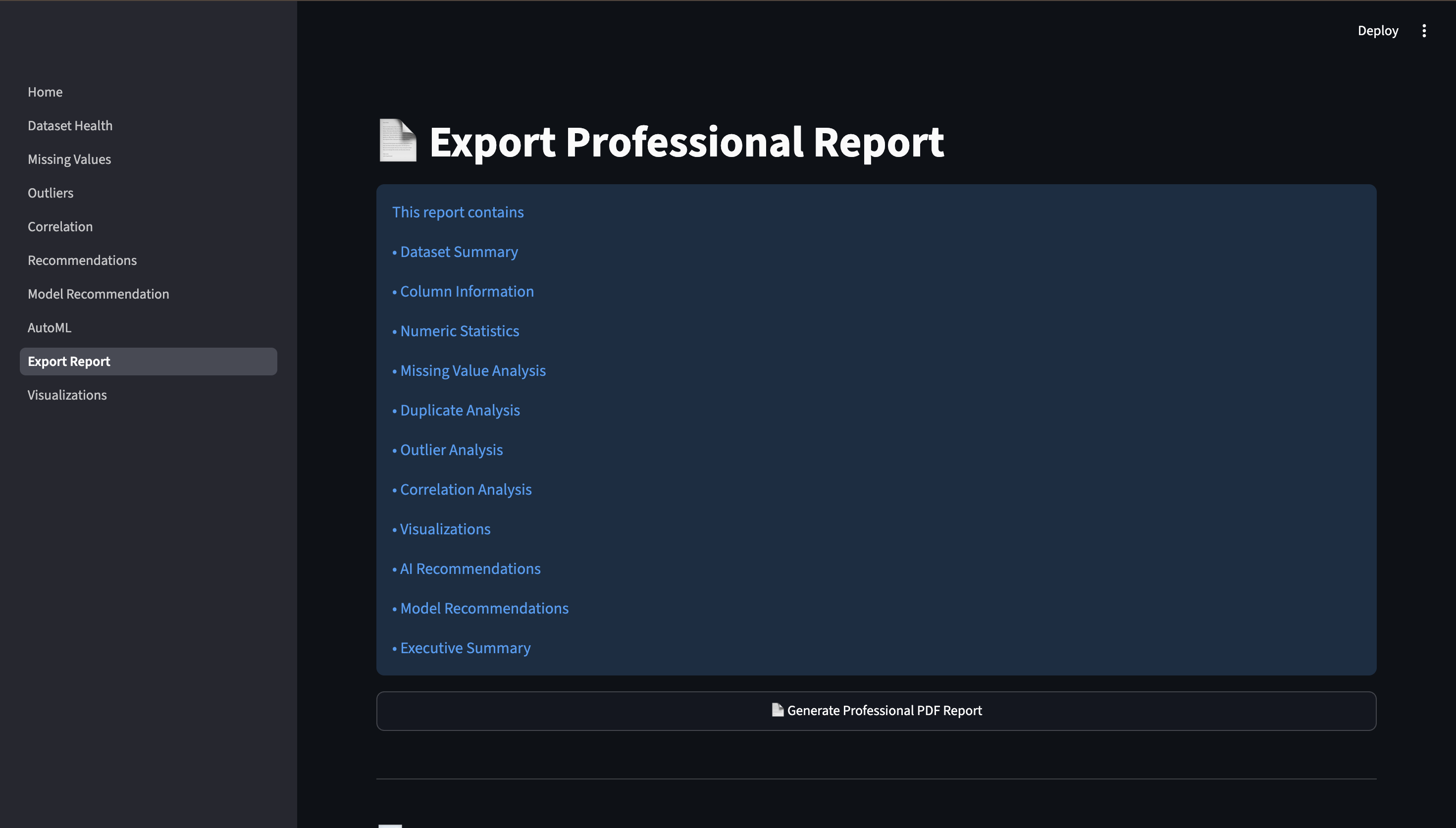Screen dimensions: 1456x828
Task: Click the document icon beside the page title
Action: click(x=397, y=141)
